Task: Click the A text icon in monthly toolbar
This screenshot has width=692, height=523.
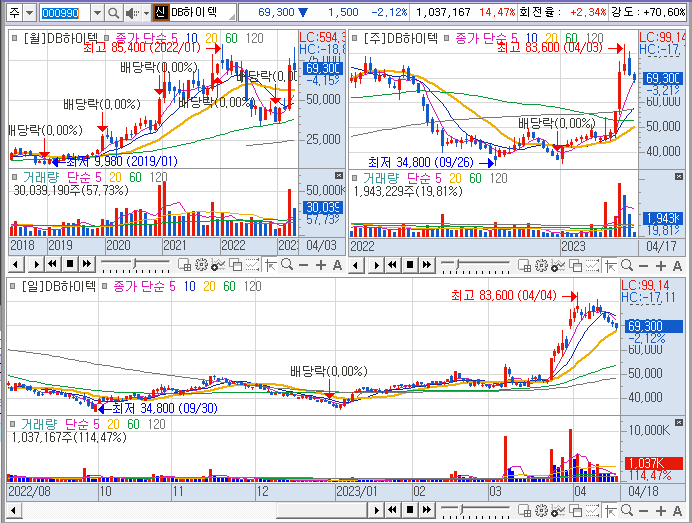Action: tap(337, 265)
